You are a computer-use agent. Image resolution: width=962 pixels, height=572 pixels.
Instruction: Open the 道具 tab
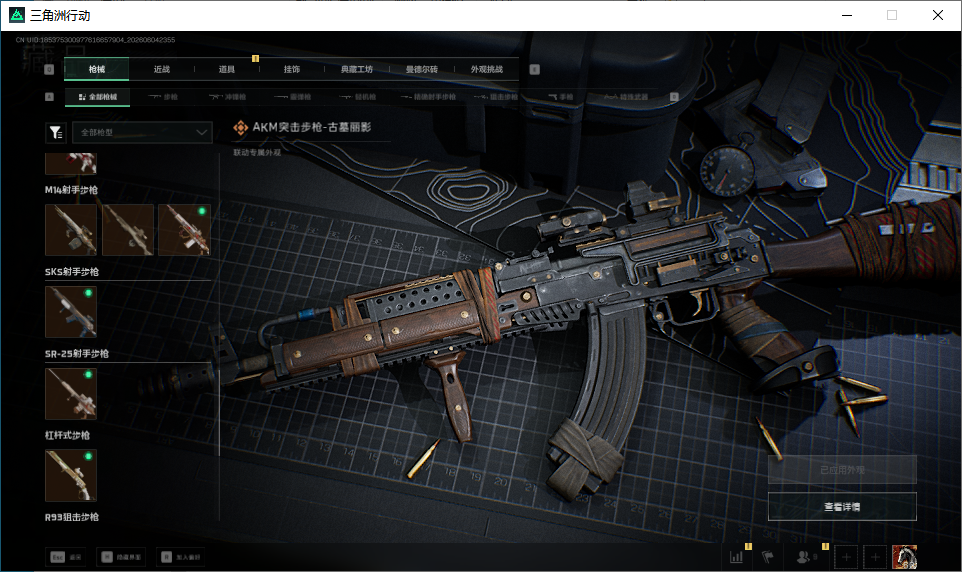(227, 69)
